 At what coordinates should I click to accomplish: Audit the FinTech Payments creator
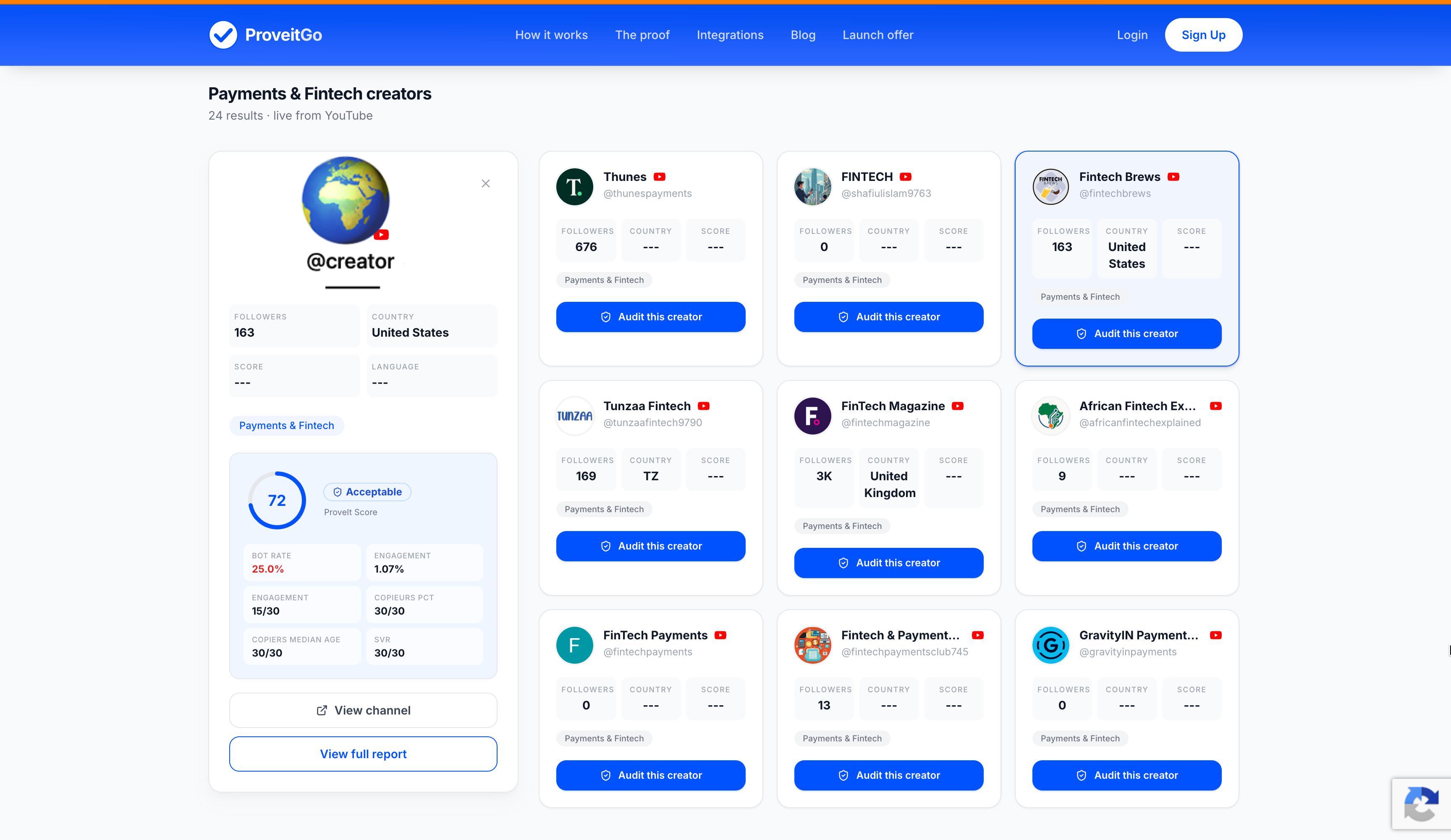(651, 775)
